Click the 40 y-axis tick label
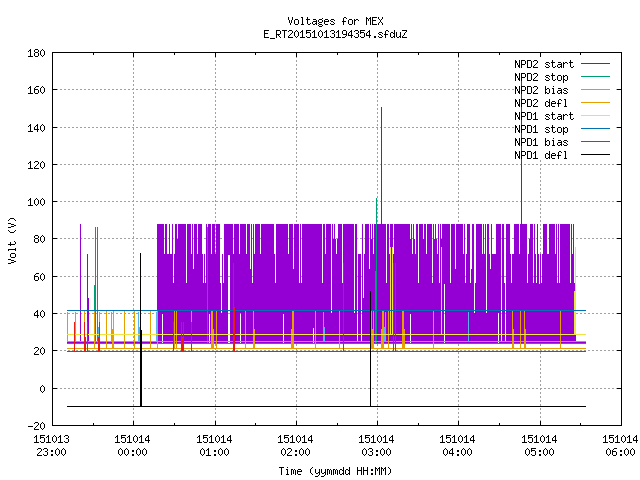 click(x=39, y=314)
